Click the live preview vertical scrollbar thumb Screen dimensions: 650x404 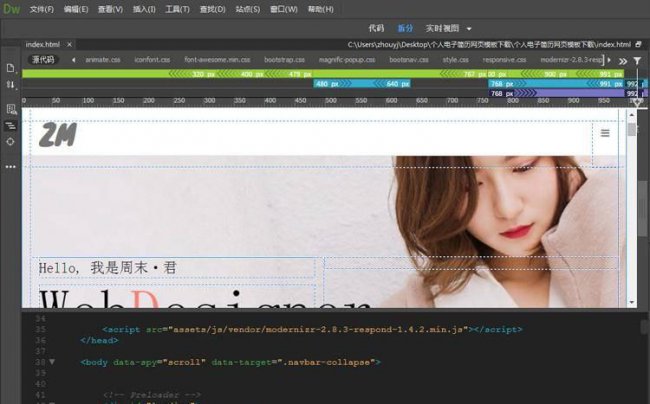(x=632, y=129)
